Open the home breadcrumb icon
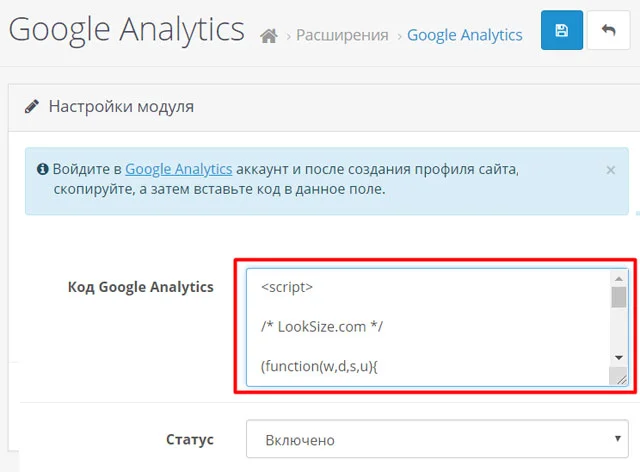Screen dimensions: 640x472 coord(269,36)
